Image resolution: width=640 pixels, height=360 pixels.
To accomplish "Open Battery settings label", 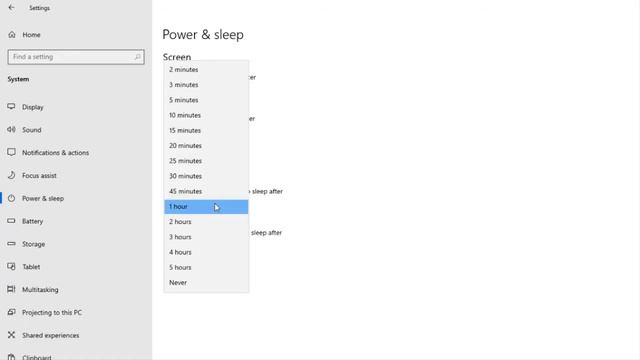I will point(33,221).
